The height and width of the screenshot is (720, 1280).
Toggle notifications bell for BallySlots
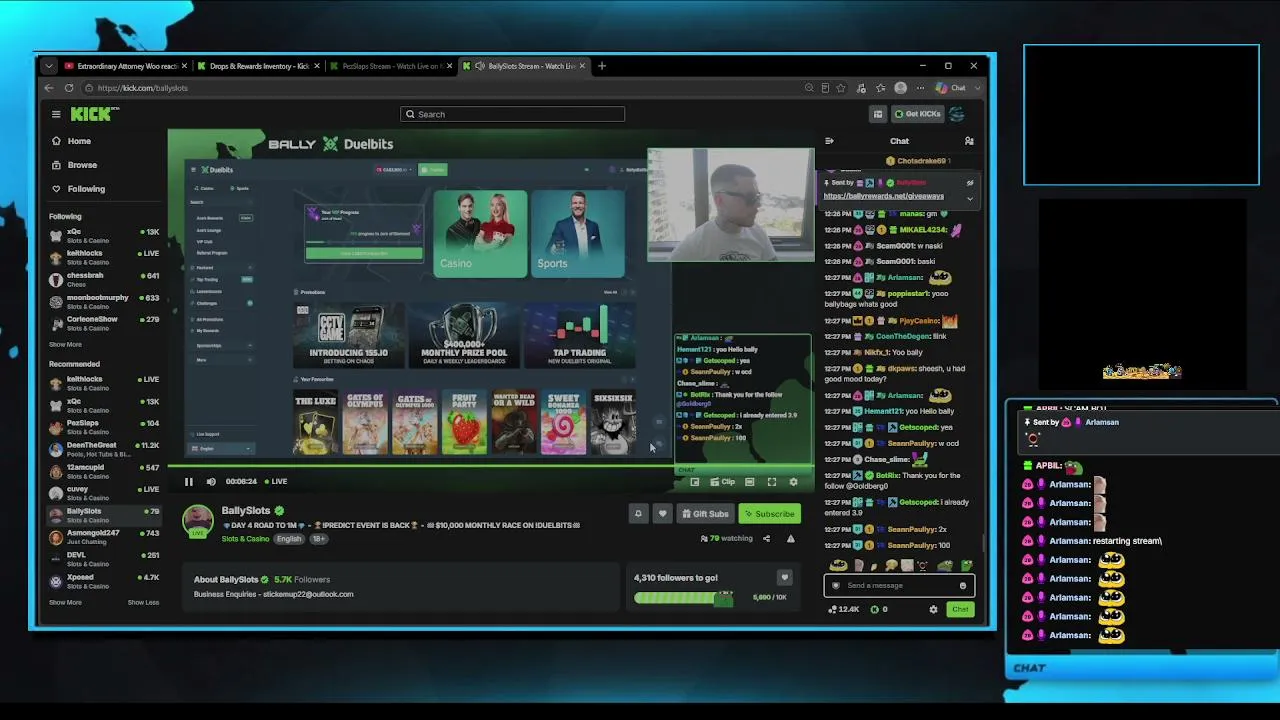pos(638,514)
